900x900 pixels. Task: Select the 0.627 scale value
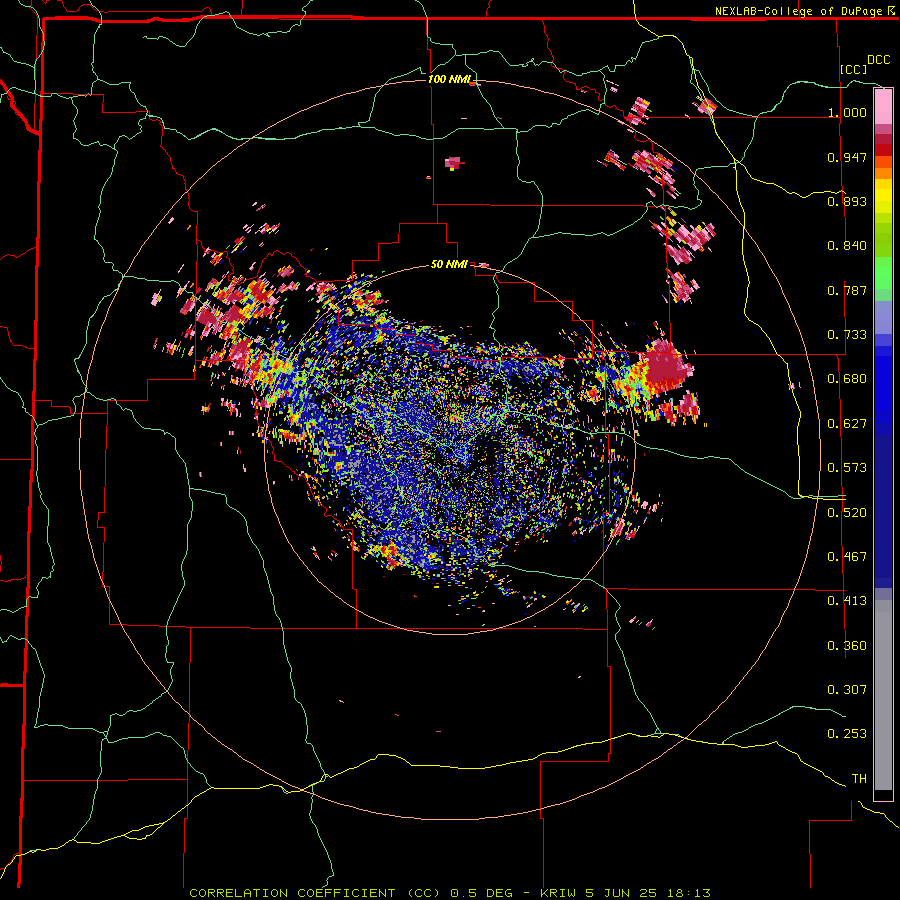click(847, 424)
